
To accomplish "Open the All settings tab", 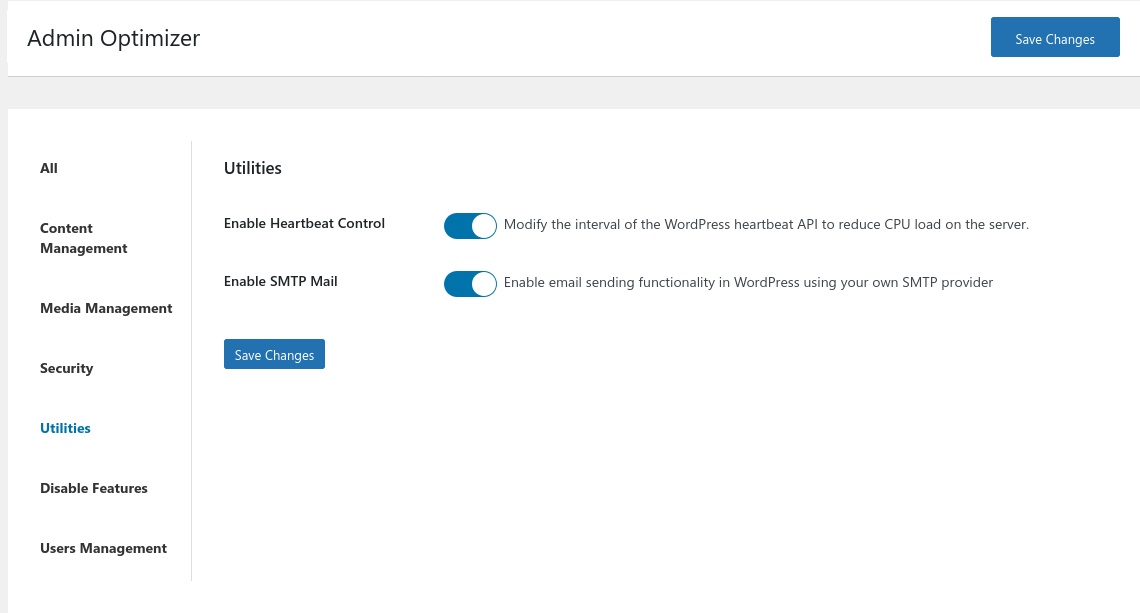I will click(x=49, y=169).
